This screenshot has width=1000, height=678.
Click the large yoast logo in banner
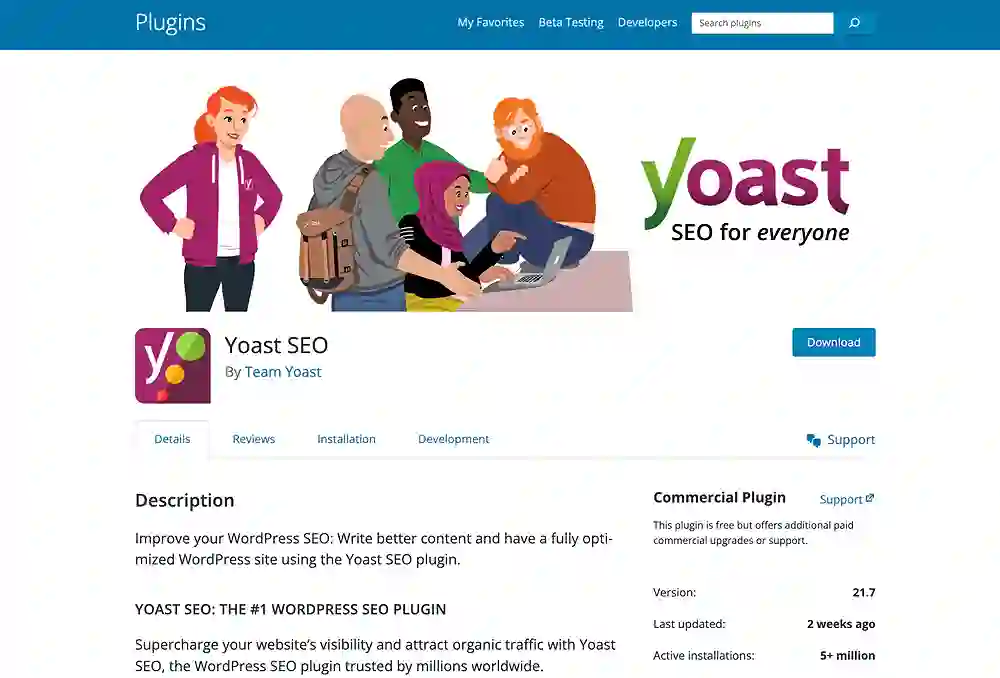[745, 183]
